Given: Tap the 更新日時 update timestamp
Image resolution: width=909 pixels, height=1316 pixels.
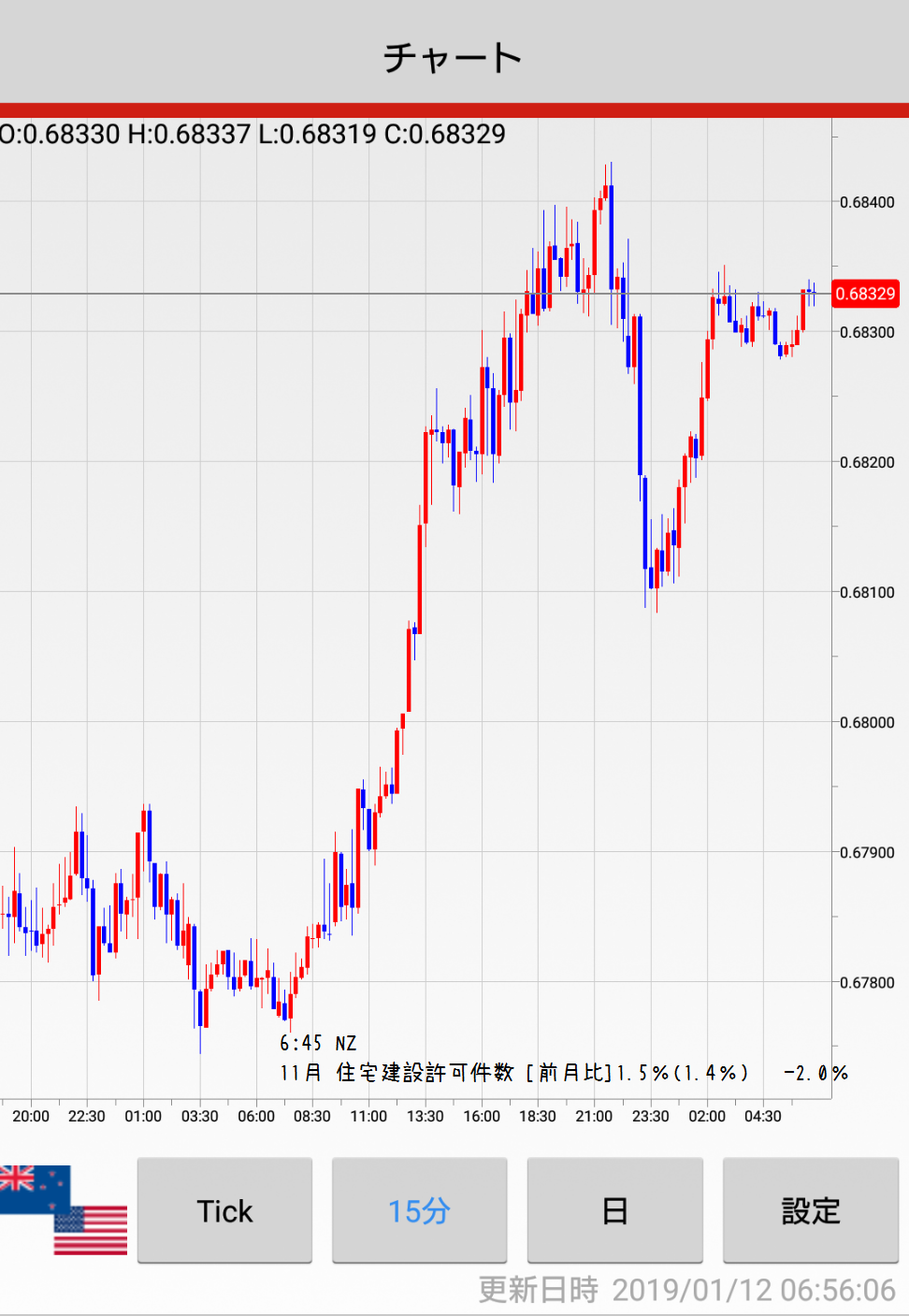Looking at the screenshot, I should pos(686,1290).
